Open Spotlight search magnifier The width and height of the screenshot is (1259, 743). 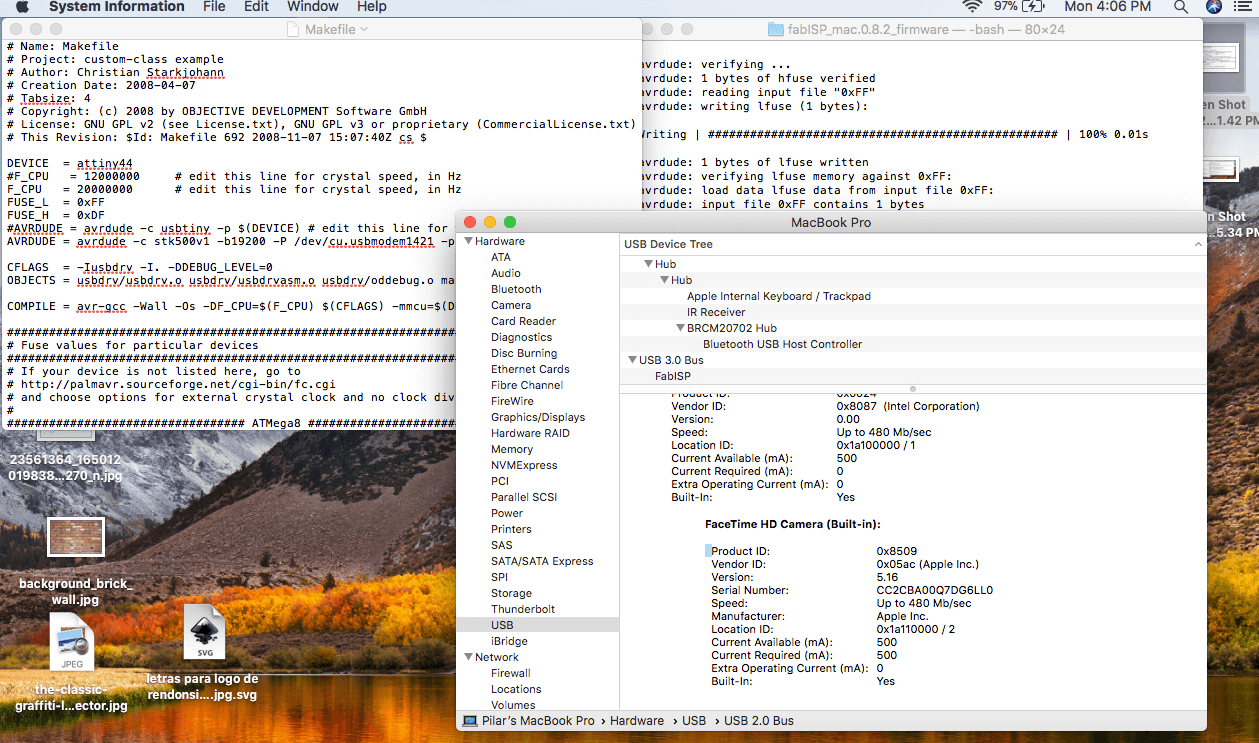pyautogui.click(x=1181, y=7)
